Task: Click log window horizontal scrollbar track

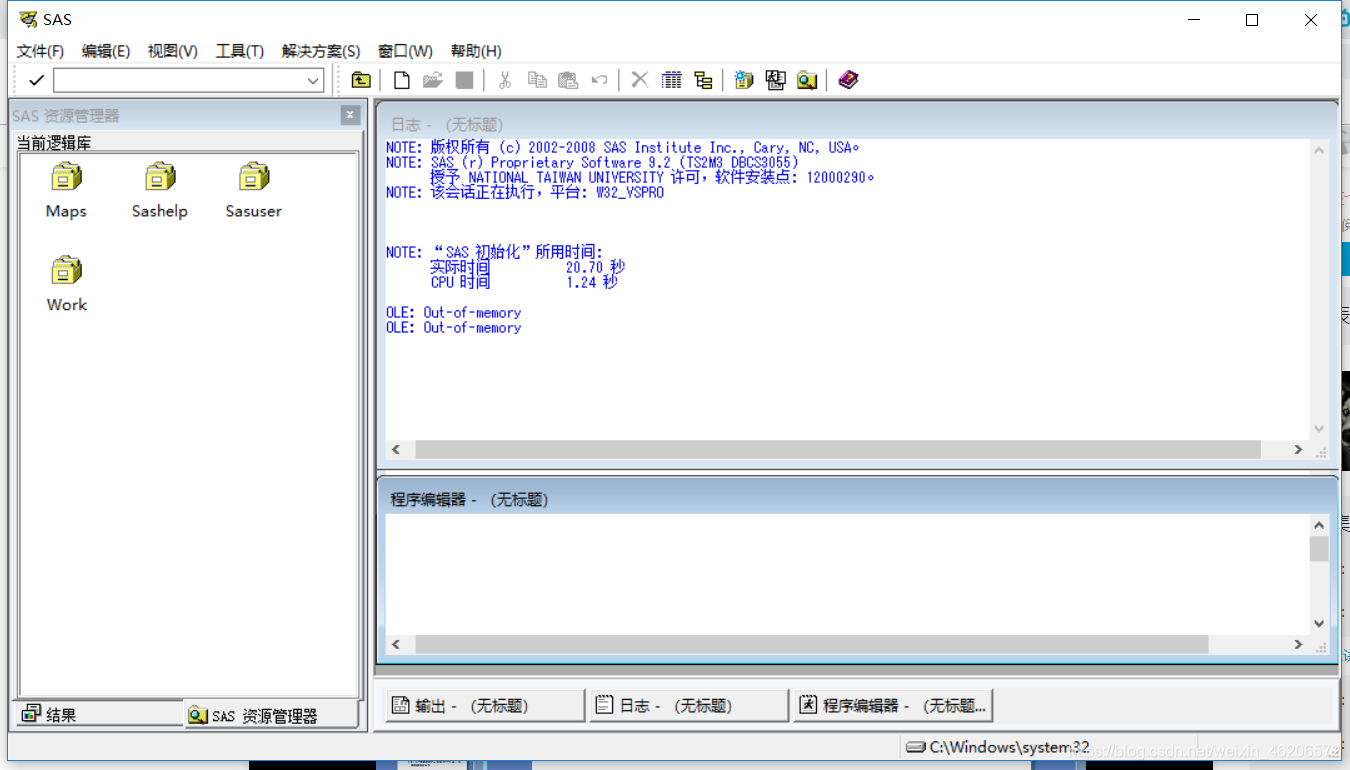Action: (x=847, y=450)
